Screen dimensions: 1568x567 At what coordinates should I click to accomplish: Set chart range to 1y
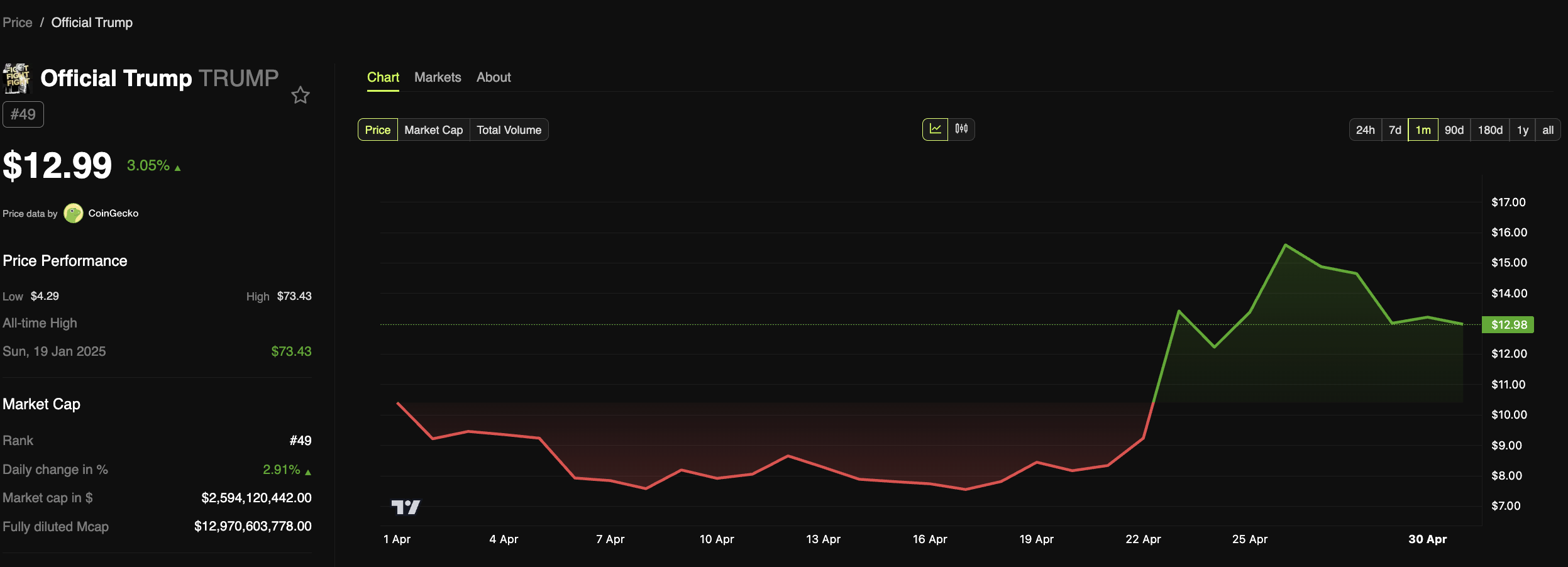pos(1523,129)
